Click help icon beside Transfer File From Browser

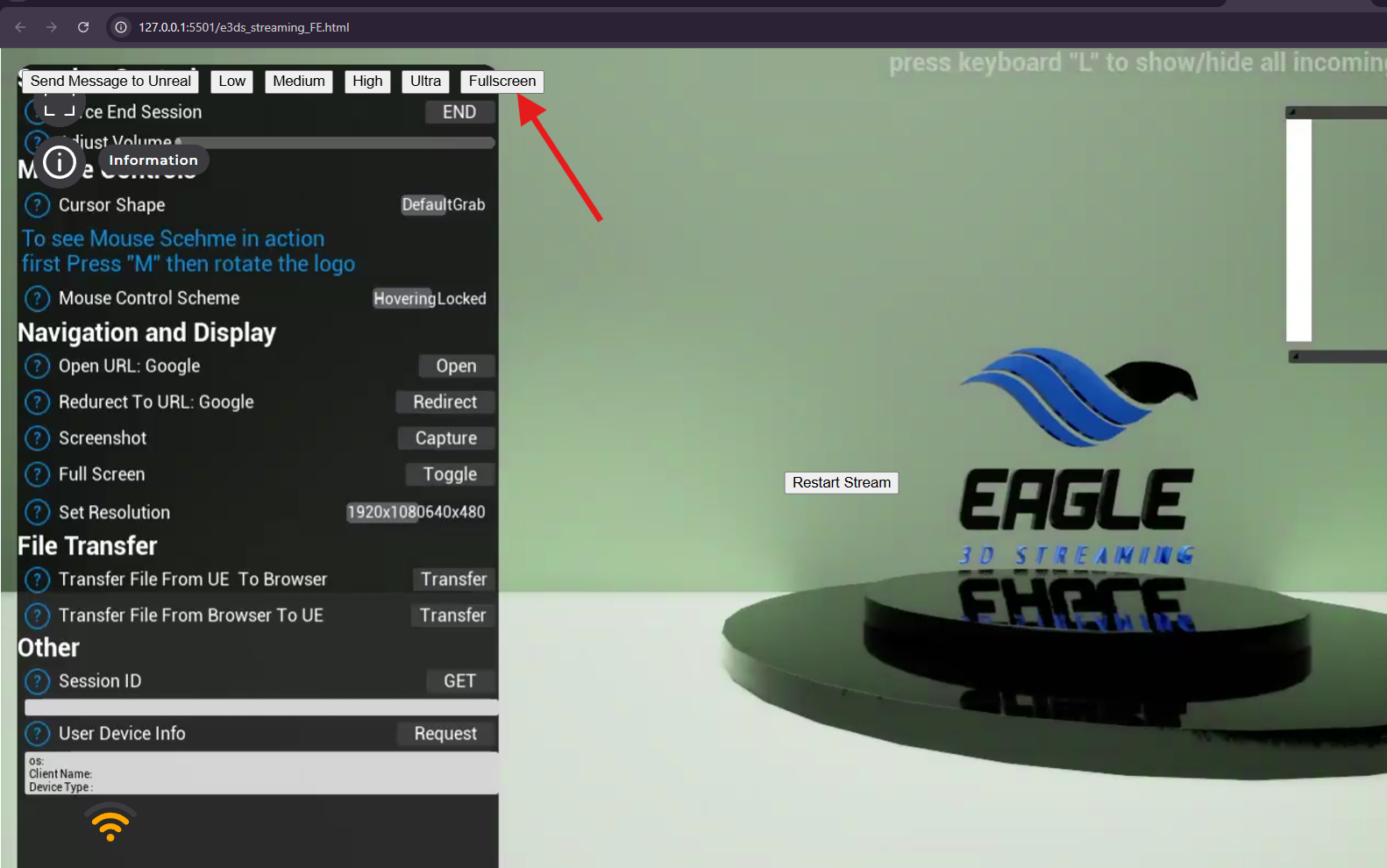click(x=37, y=615)
